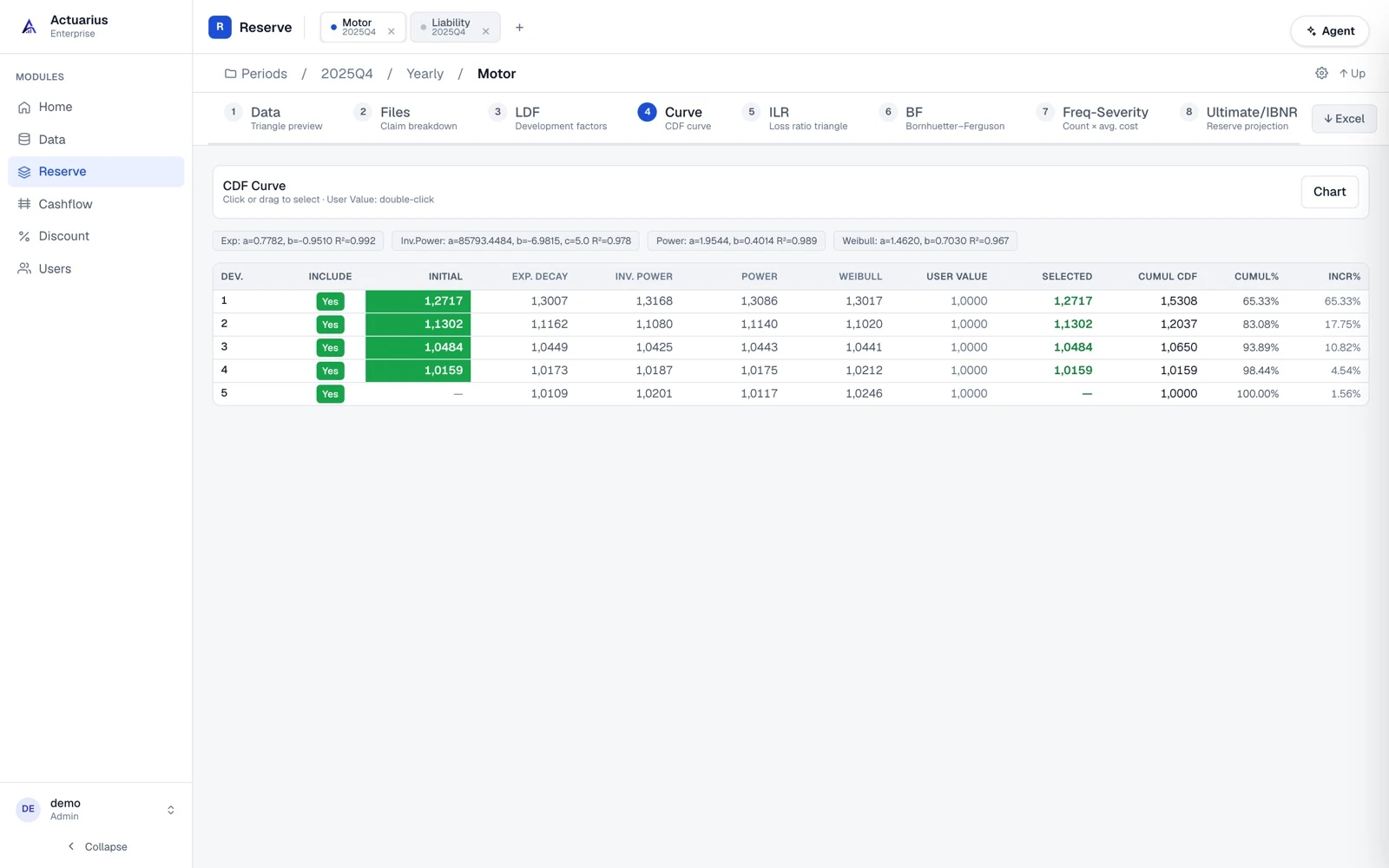Go to step 3 LDF development factors

[x=548, y=118]
